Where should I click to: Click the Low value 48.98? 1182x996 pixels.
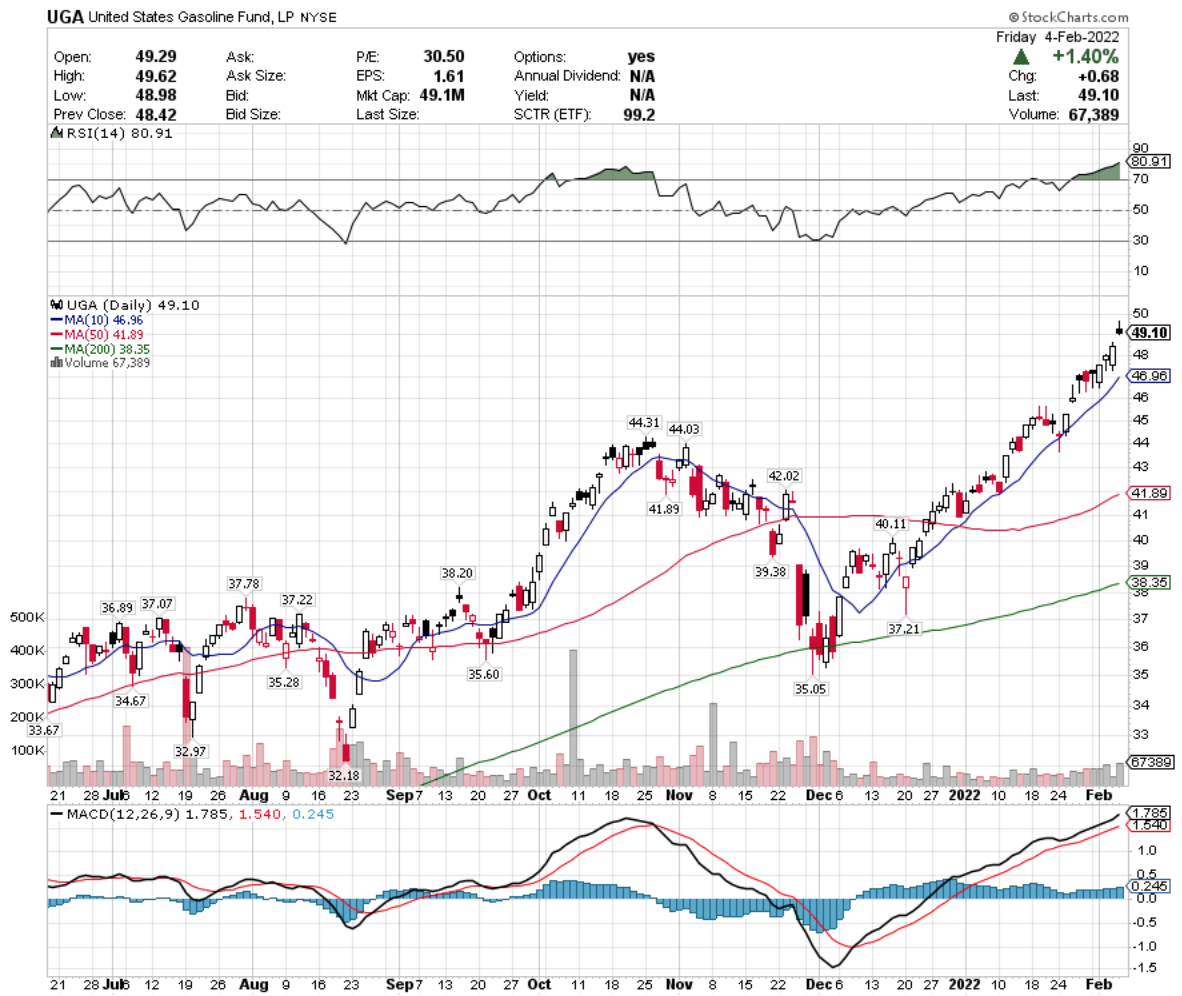coord(156,95)
